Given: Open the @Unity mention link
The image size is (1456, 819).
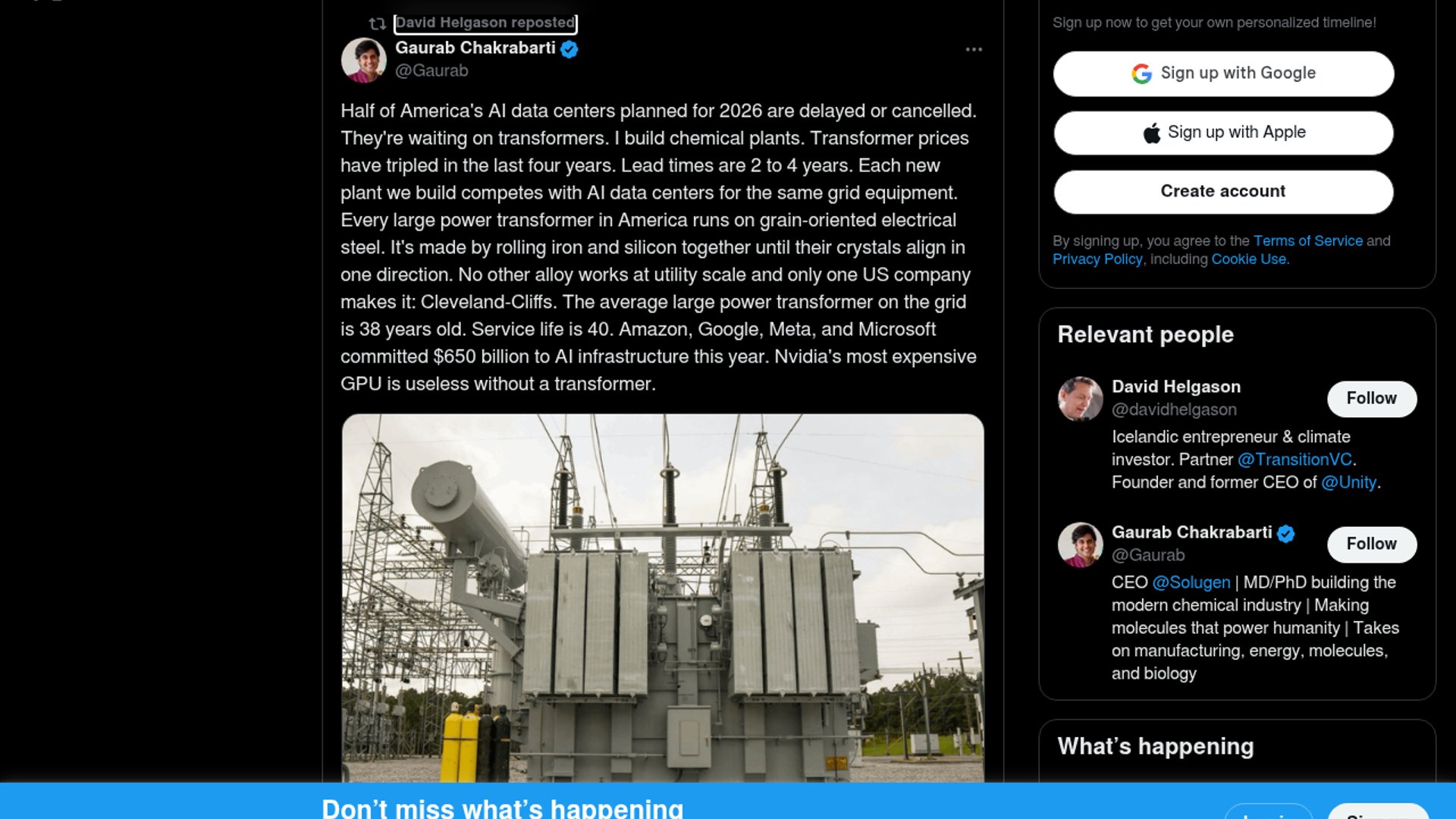Looking at the screenshot, I should 1348,482.
